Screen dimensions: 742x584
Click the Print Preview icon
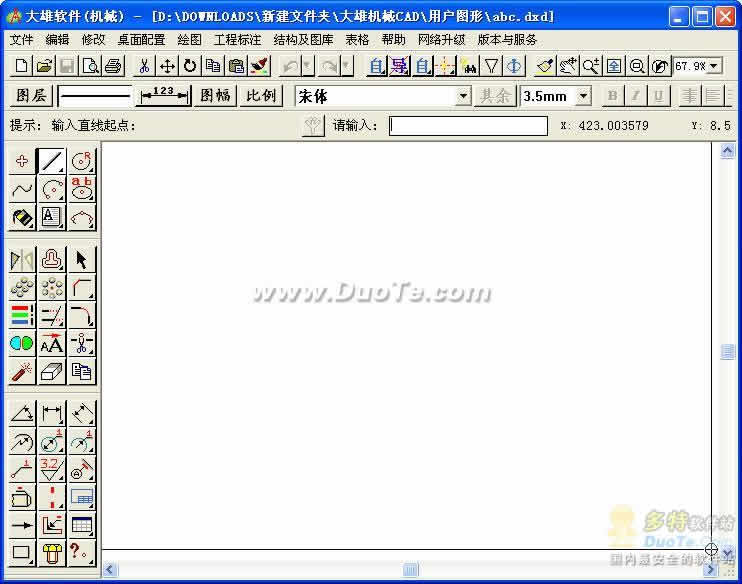(90, 66)
